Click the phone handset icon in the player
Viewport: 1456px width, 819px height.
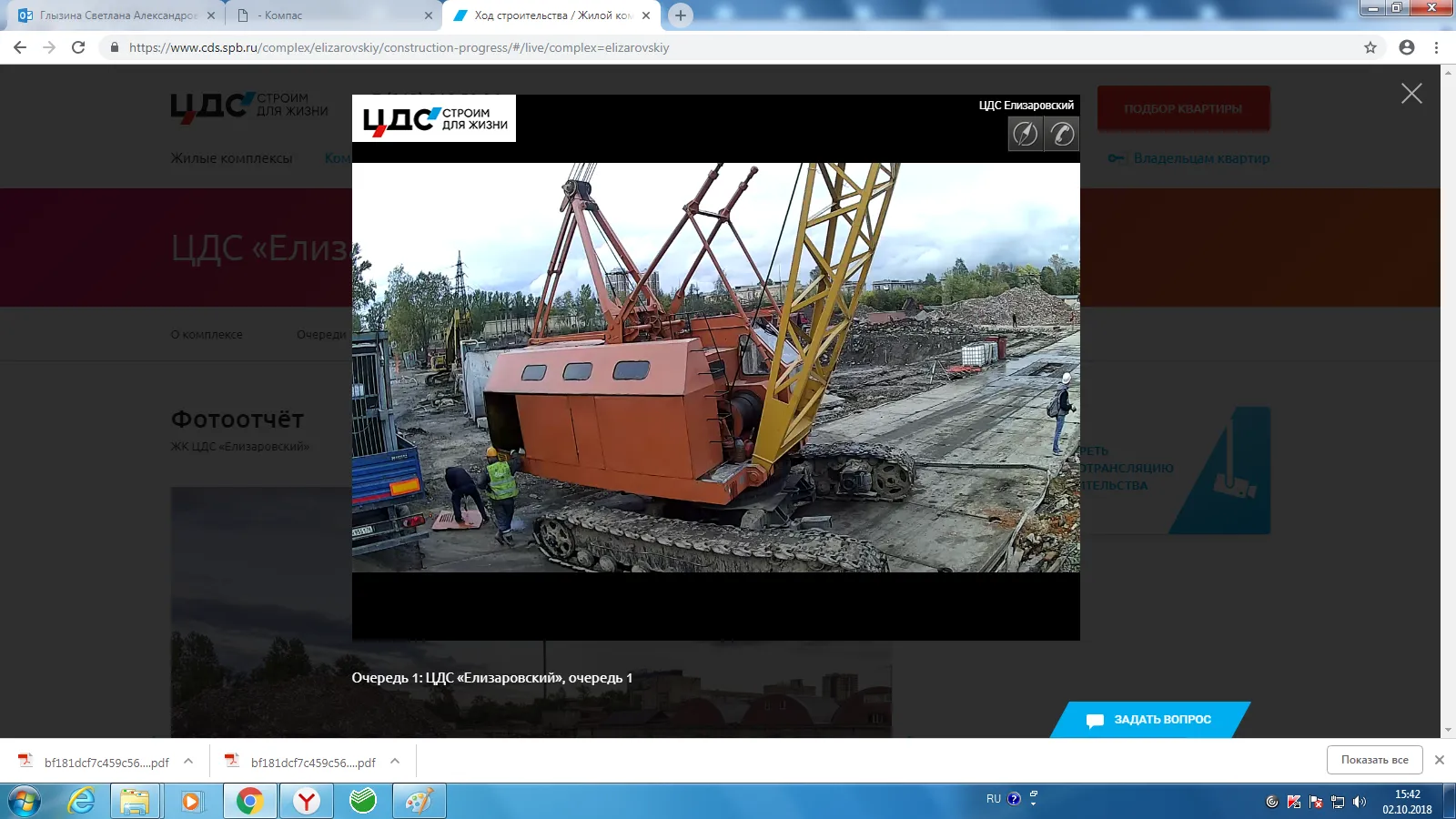1061,134
